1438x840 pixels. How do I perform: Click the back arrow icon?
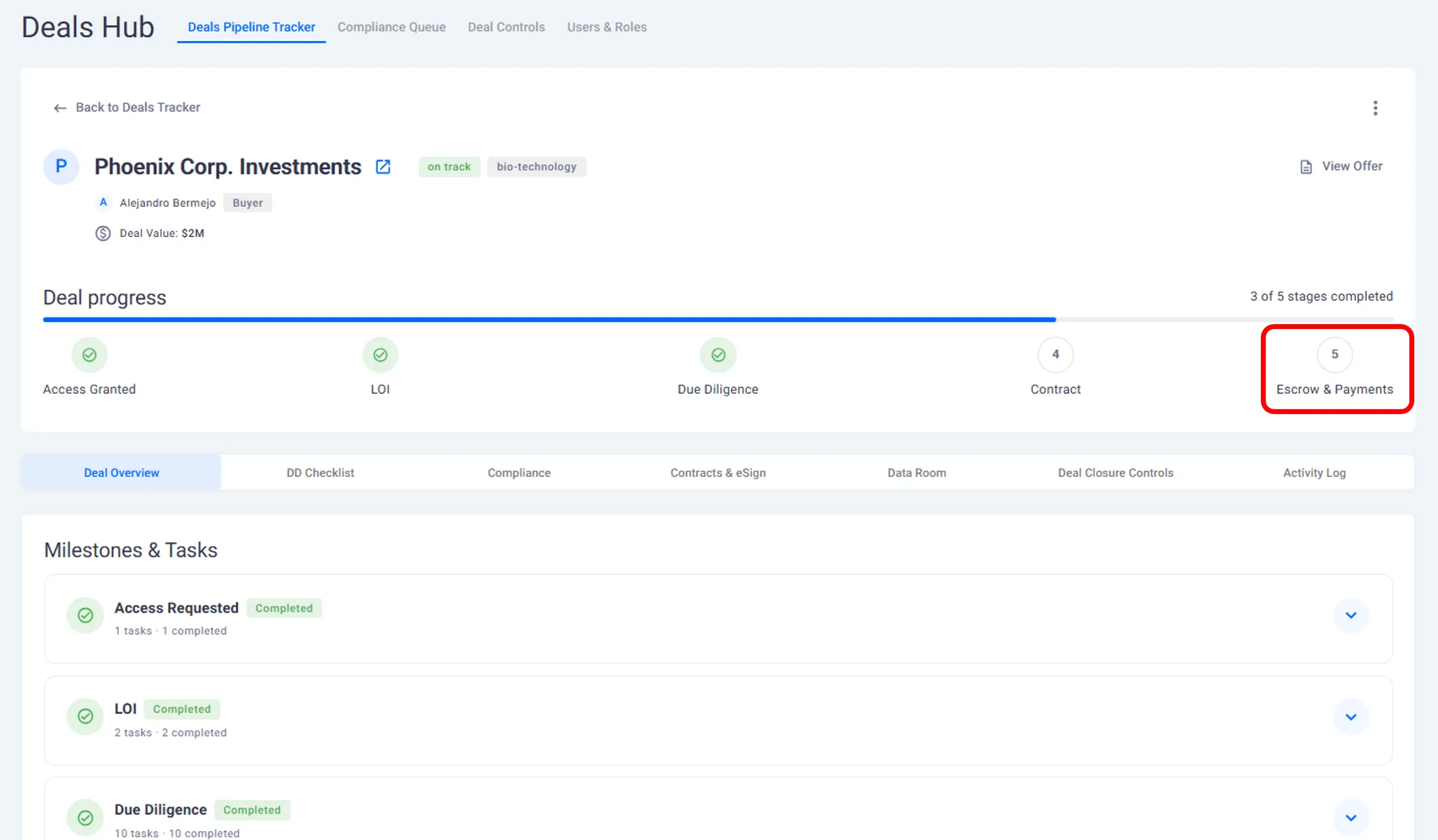coord(60,108)
